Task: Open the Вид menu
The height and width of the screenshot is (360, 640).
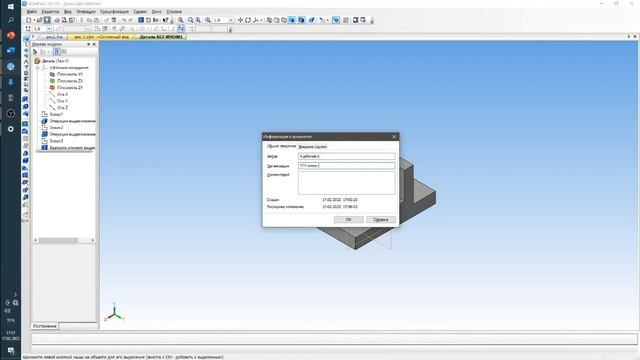Action: (x=68, y=11)
